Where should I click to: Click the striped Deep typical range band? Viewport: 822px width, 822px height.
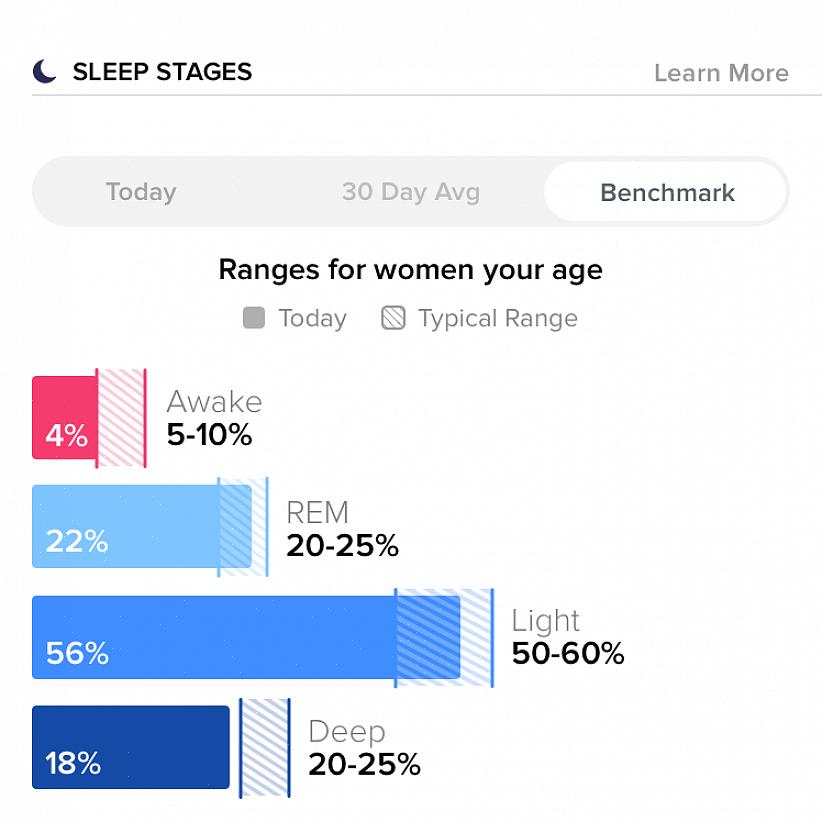point(265,747)
